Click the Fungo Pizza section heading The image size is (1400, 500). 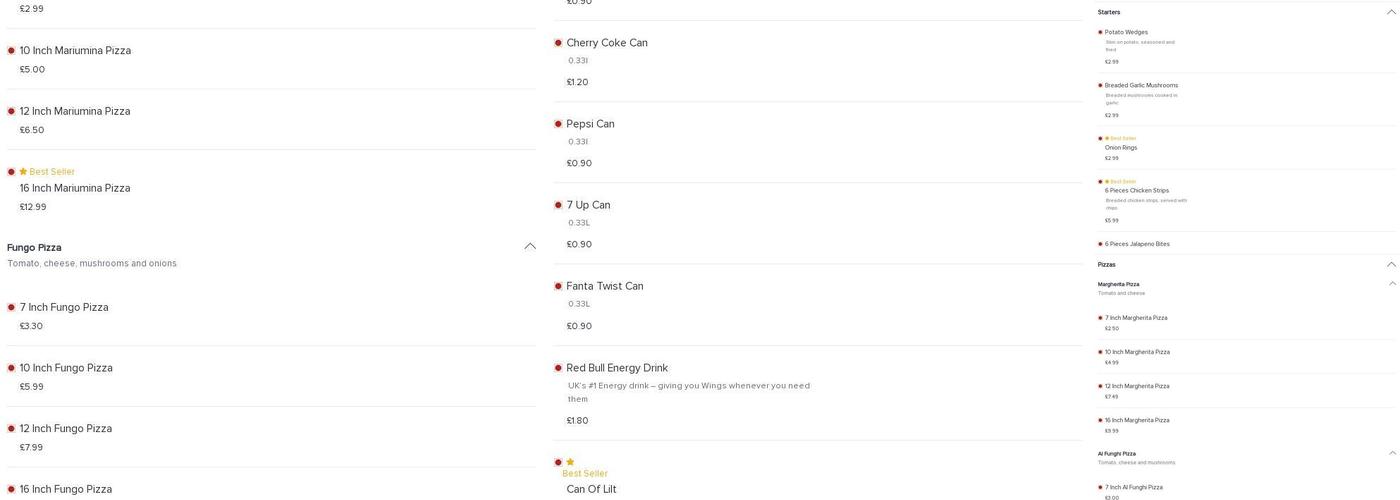point(34,247)
